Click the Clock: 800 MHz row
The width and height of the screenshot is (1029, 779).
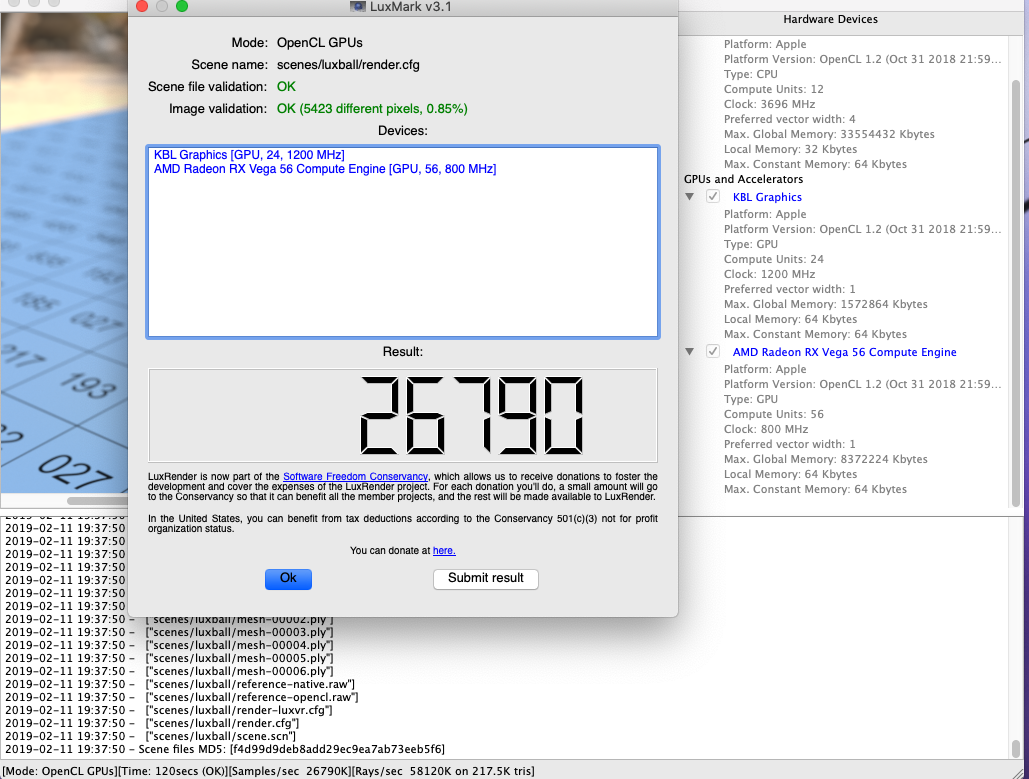[766, 429]
